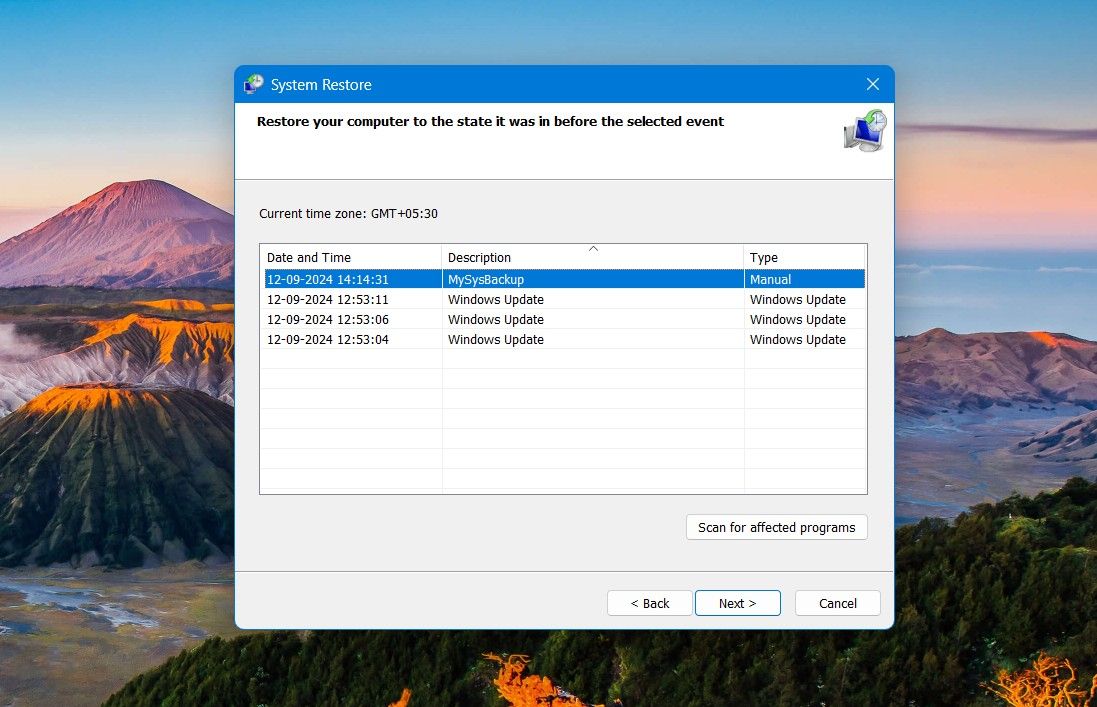1097x707 pixels.
Task: Click the Type cell of the 12:53:04 row
Action: (x=797, y=340)
